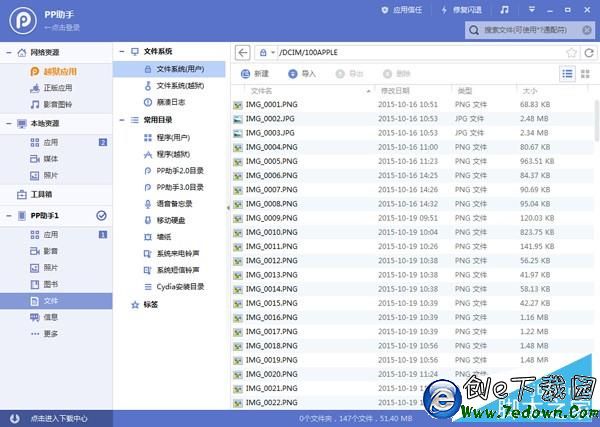Image resolution: width=600 pixels, height=427 pixels.
Task: Toggle the PP助手1 device check mark
Action: tap(101, 216)
